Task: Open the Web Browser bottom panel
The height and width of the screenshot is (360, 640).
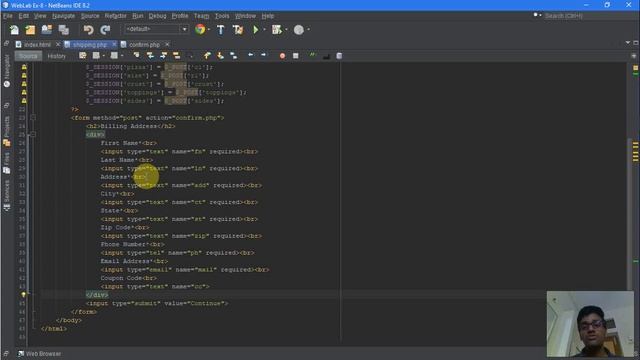Action: click(40, 354)
